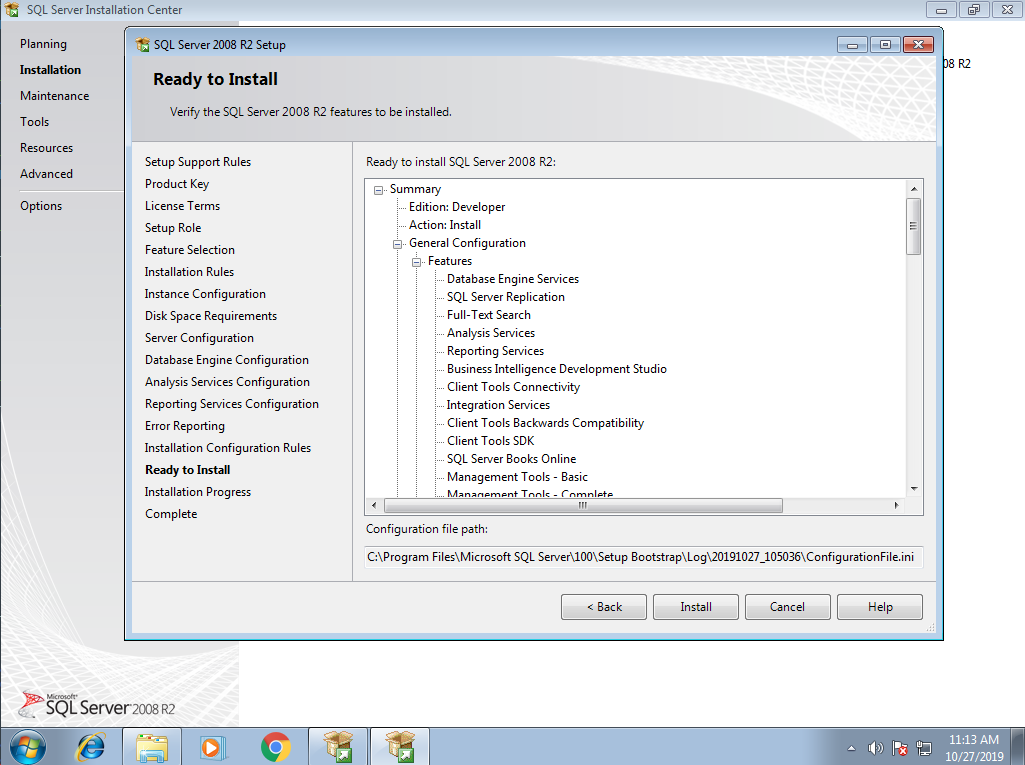The height and width of the screenshot is (765, 1025).
Task: Switch to first SQL Server setup taskbar icon
Action: [339, 747]
